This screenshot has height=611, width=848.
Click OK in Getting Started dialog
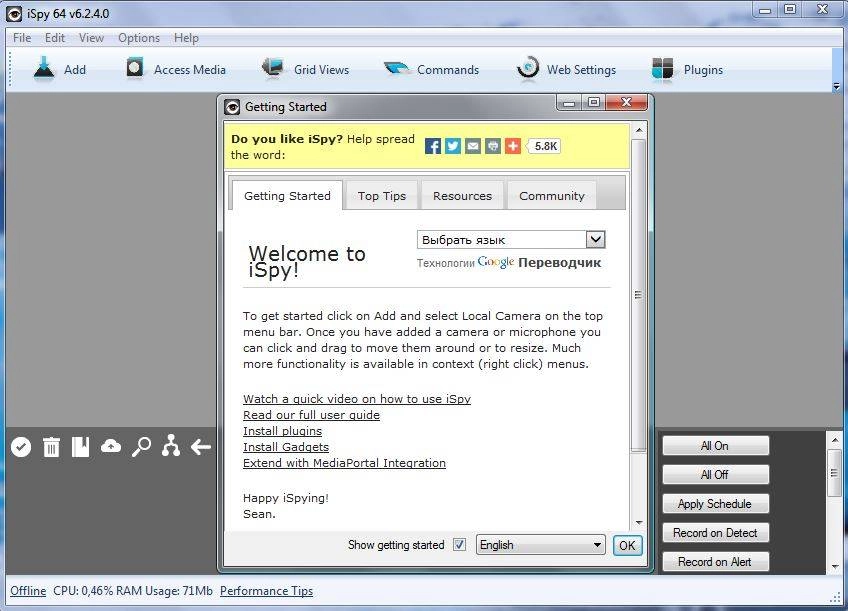tap(627, 545)
